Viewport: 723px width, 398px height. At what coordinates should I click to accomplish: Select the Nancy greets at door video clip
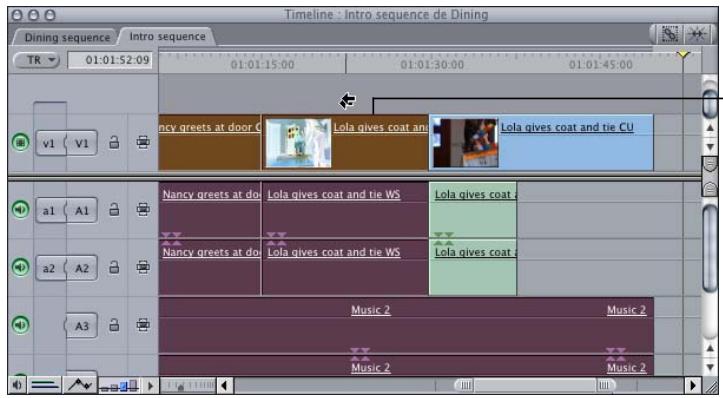click(x=210, y=143)
